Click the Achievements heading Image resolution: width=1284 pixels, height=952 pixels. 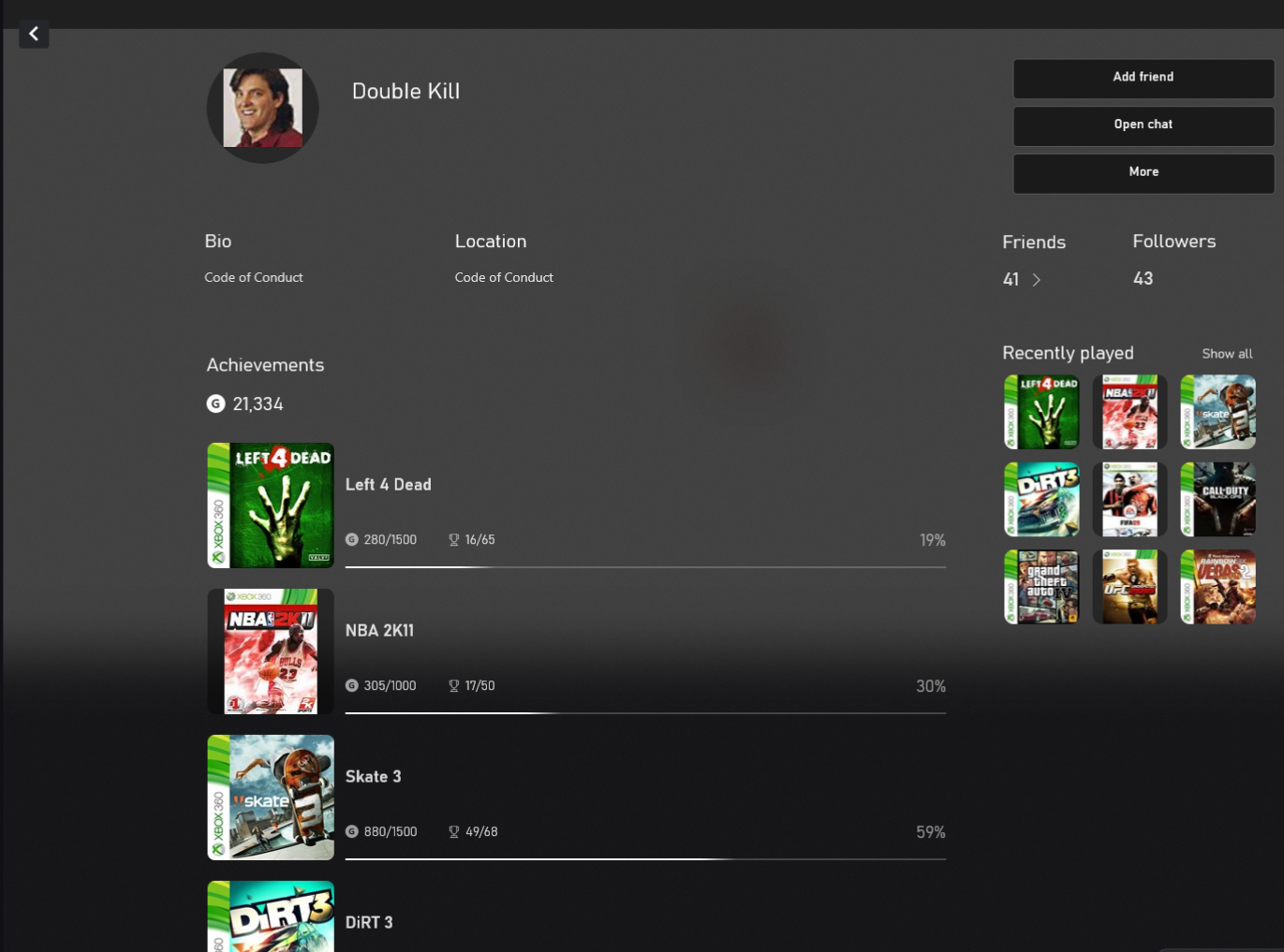pyautogui.click(x=265, y=365)
